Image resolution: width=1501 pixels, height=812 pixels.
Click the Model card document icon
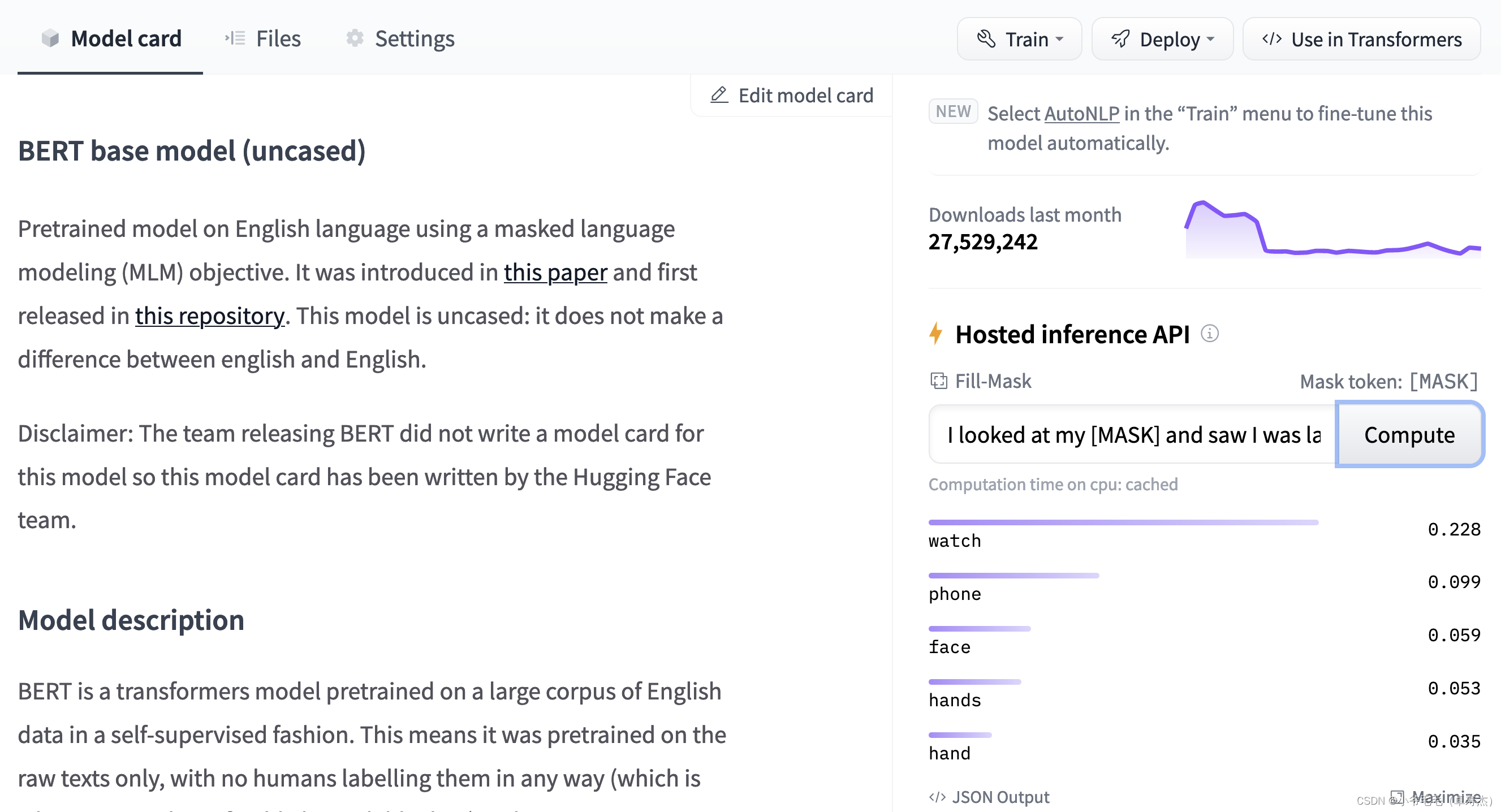coord(50,38)
